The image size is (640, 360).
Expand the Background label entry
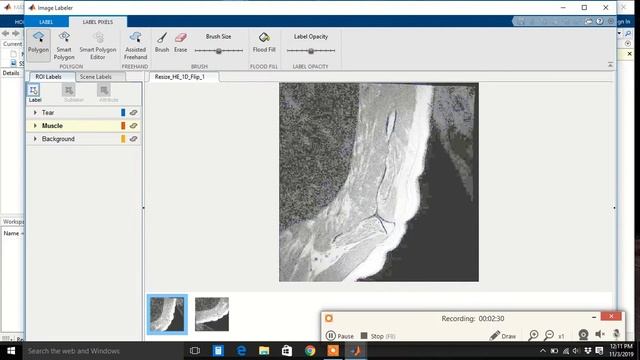click(x=35, y=139)
